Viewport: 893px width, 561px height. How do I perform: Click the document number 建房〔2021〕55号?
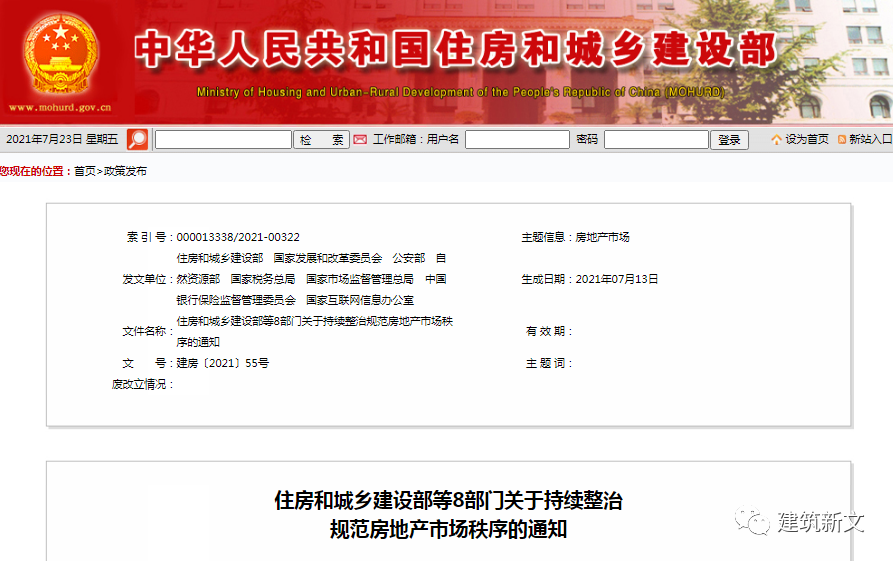(222, 363)
